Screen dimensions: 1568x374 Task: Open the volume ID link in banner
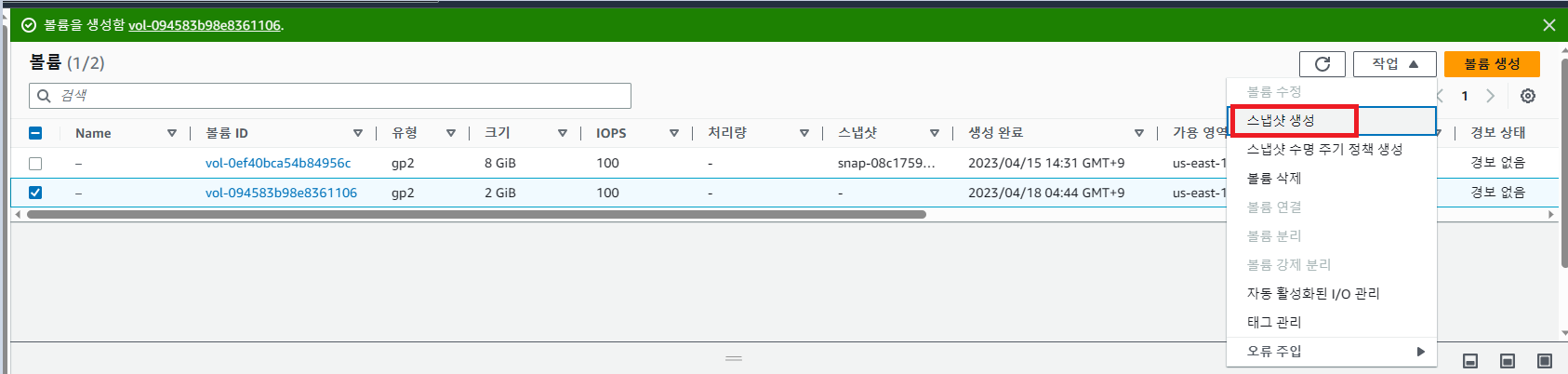point(205,25)
